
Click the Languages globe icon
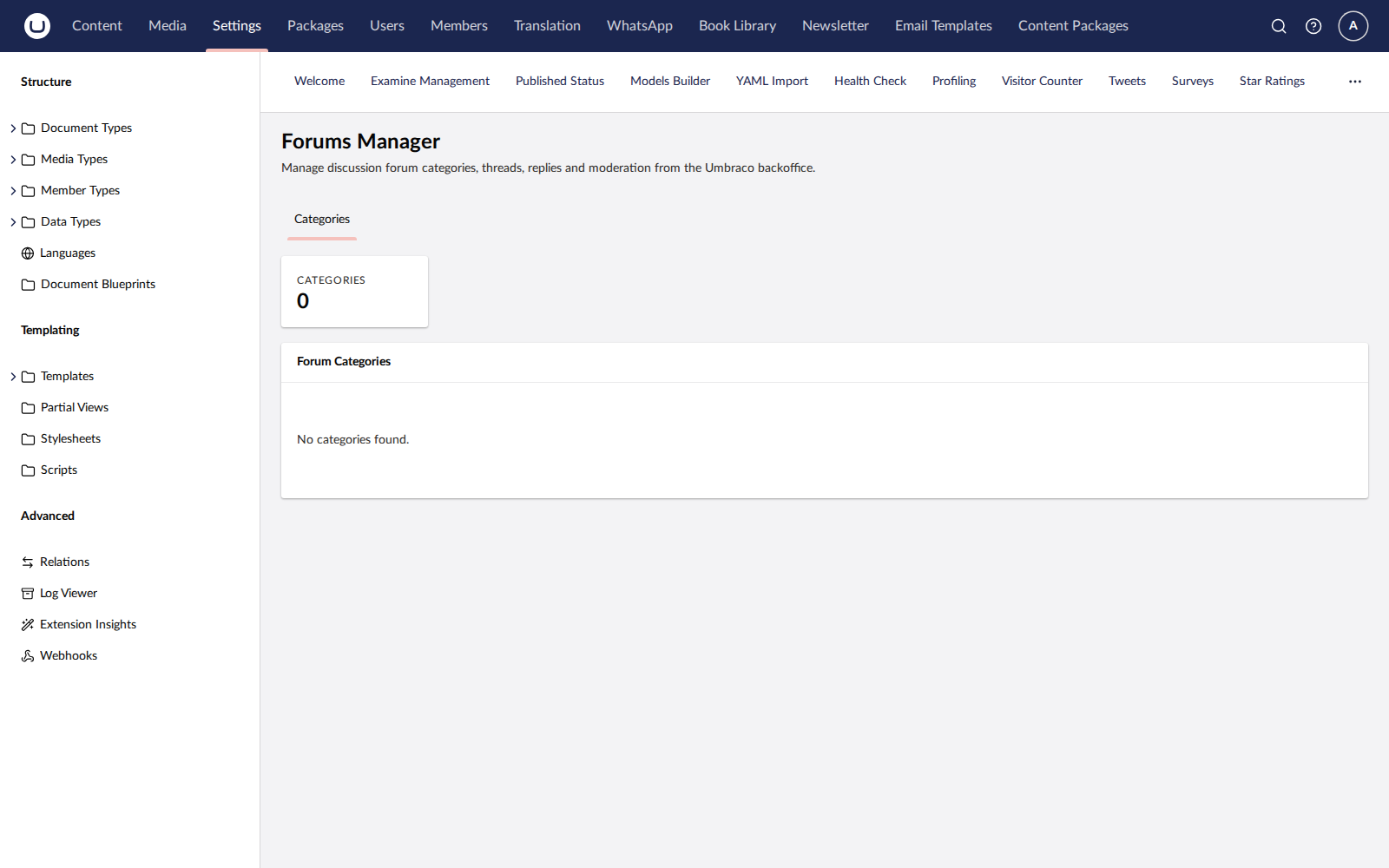point(28,253)
